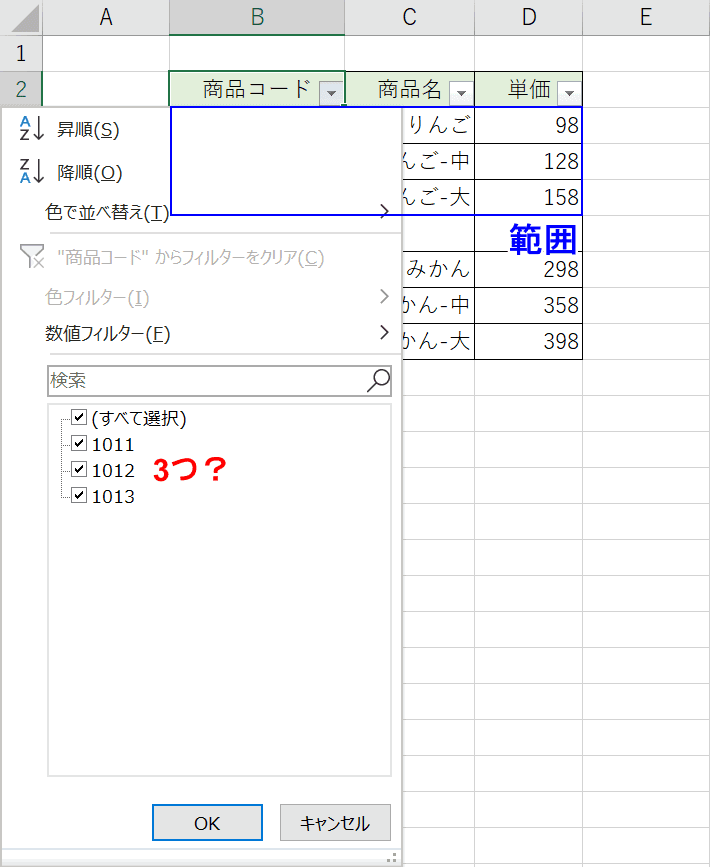
Task: Select cell with value 158
Action: point(528,197)
